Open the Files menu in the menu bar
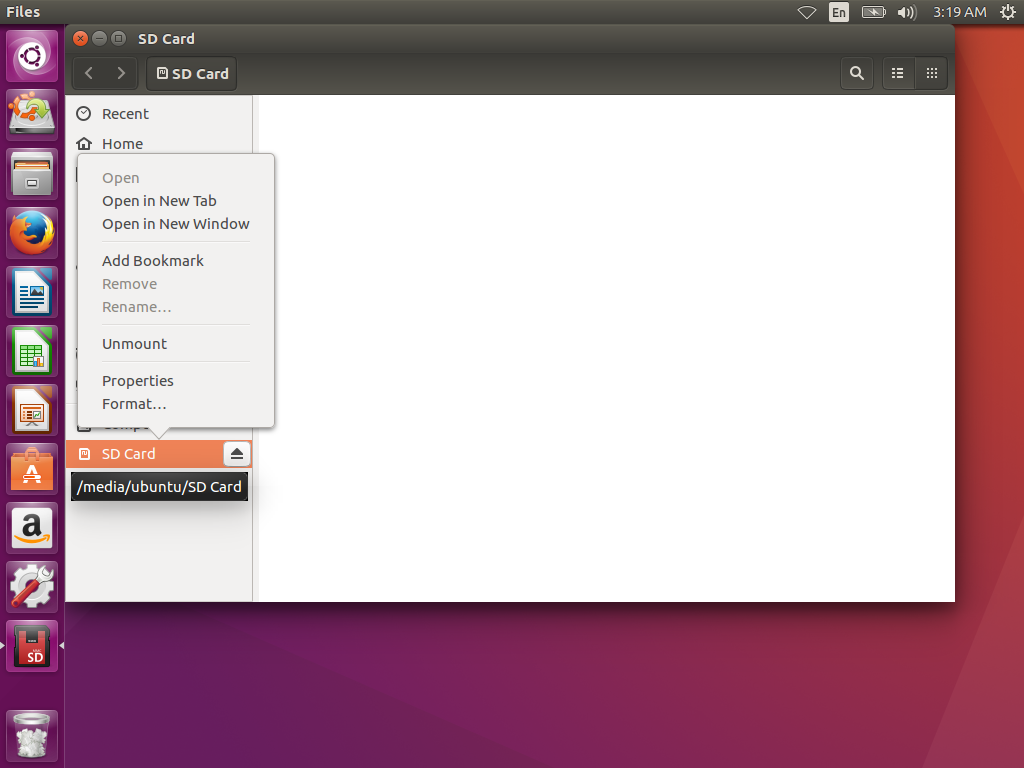1024x768 pixels. pos(23,11)
